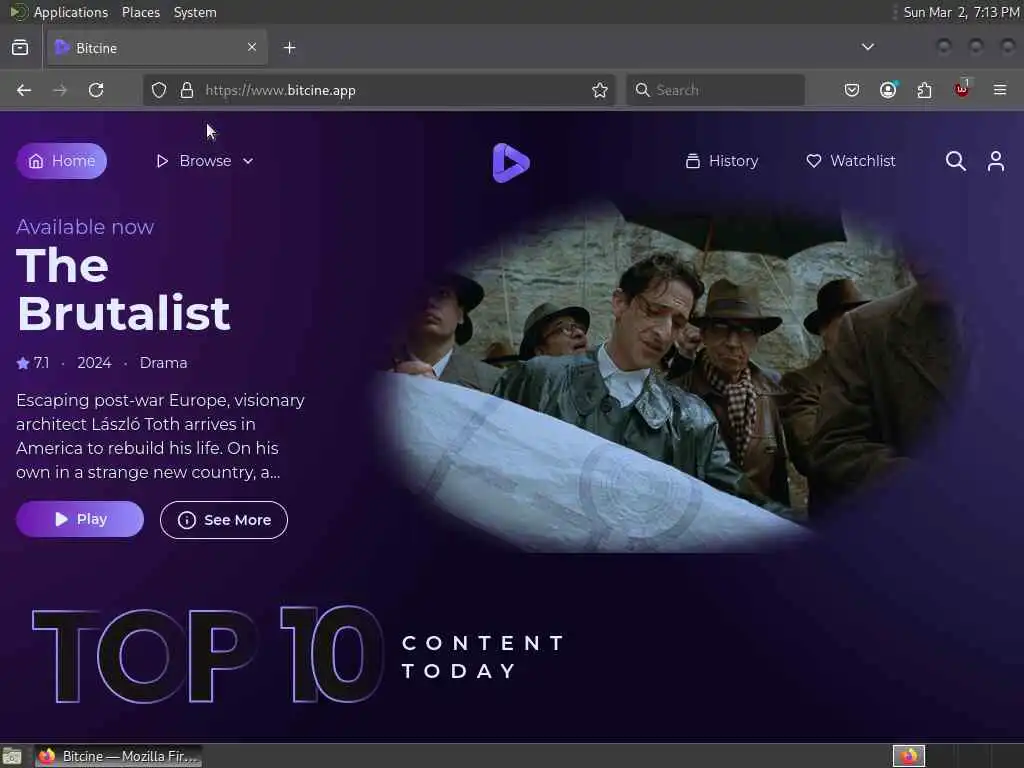Click the 7.1 star rating
Image resolution: width=1024 pixels, height=768 pixels.
point(33,363)
